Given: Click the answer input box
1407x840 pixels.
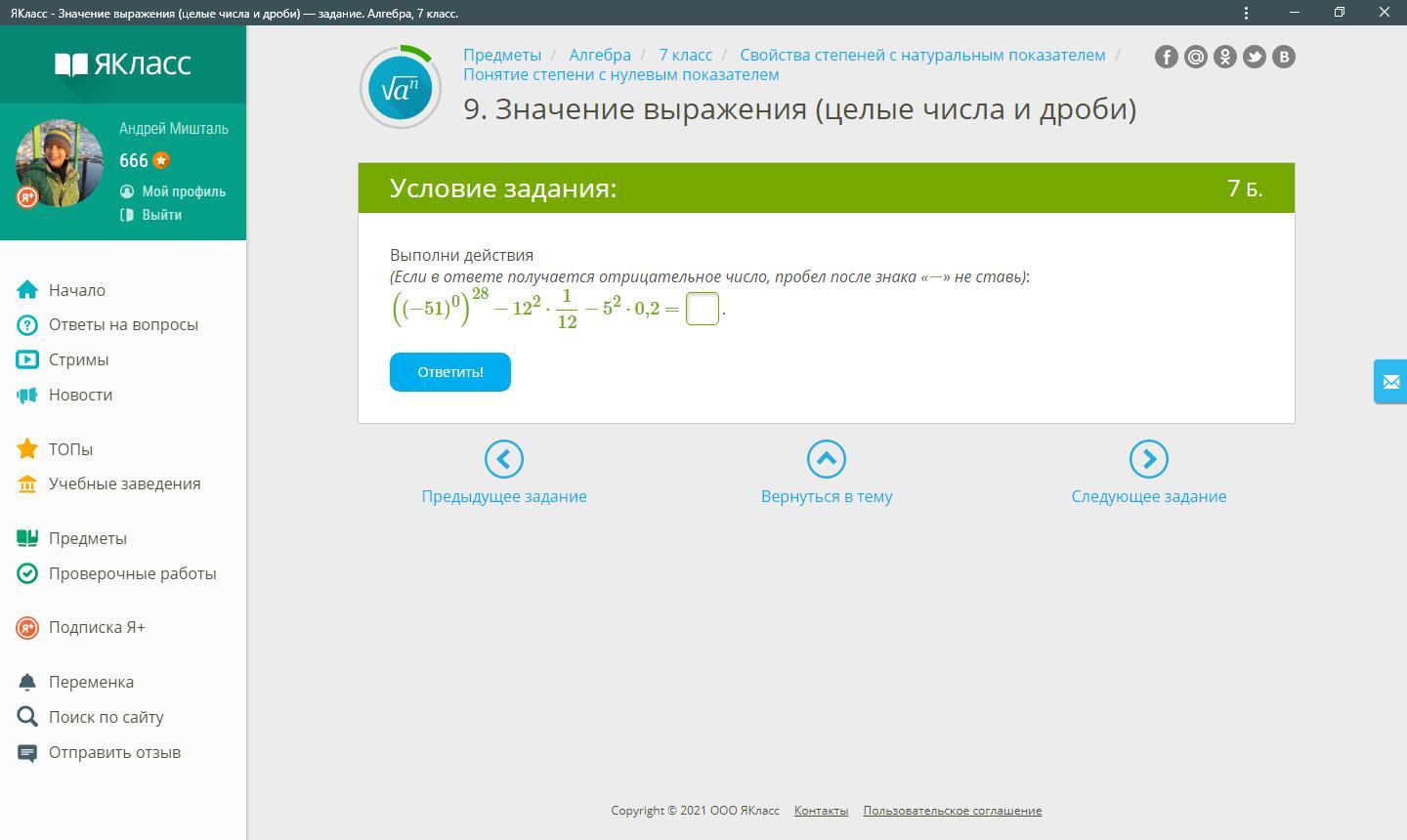Looking at the screenshot, I should tap(703, 309).
